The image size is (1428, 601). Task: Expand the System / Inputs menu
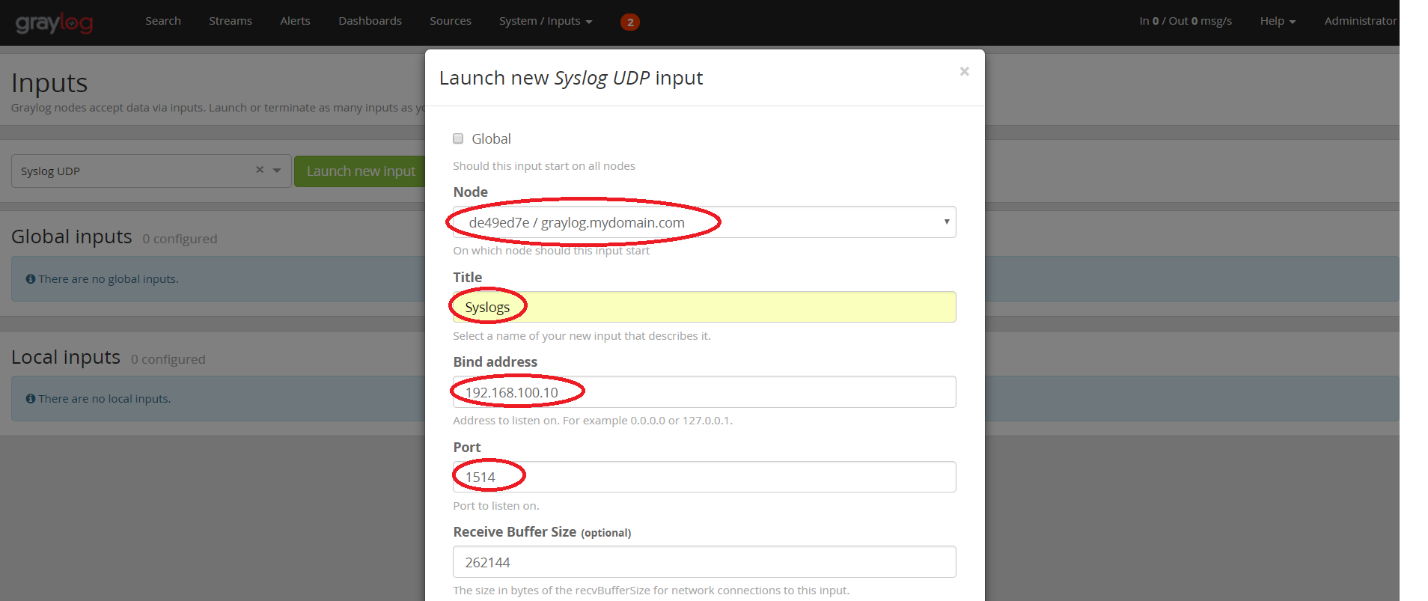pos(545,21)
